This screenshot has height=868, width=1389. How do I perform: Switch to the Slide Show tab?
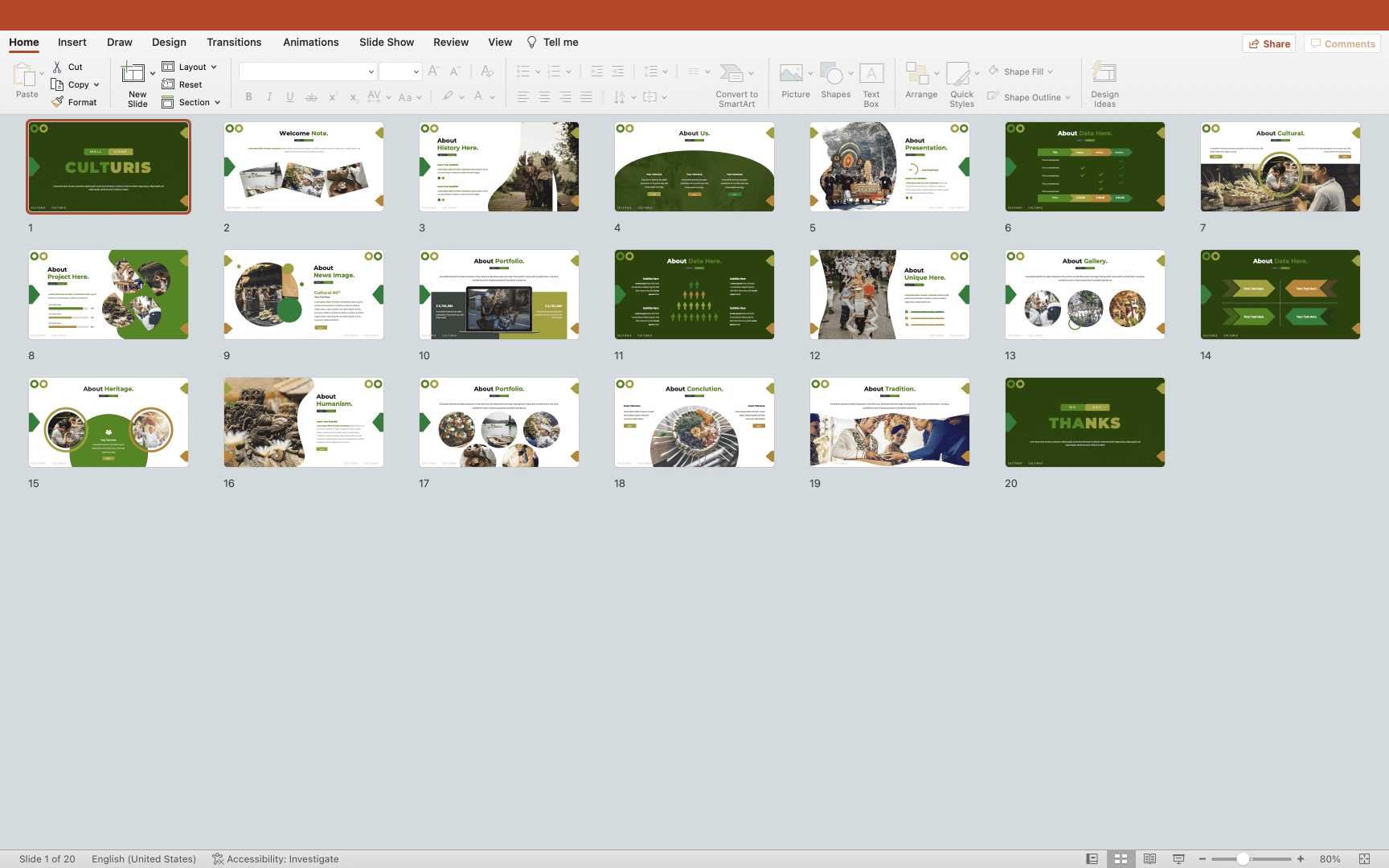pos(387,43)
